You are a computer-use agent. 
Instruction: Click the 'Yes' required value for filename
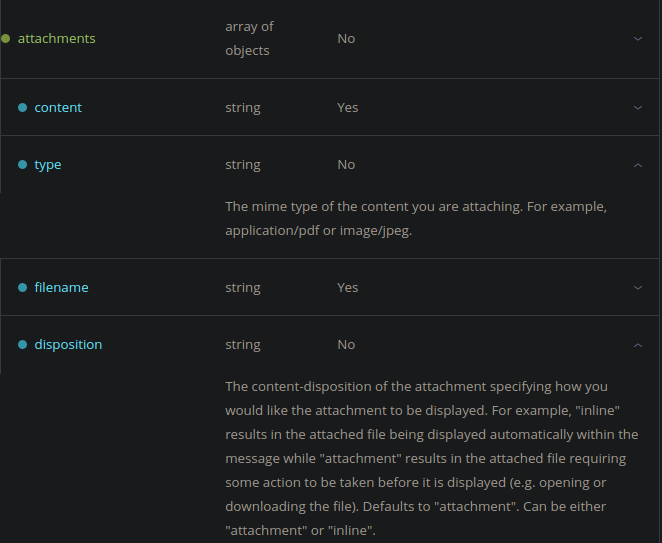point(347,288)
